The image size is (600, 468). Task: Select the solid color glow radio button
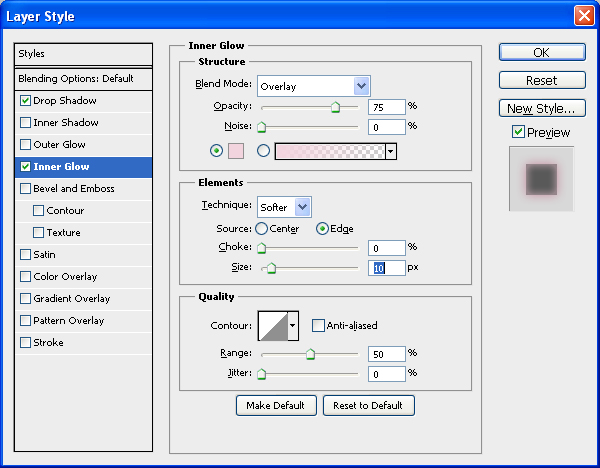click(216, 151)
